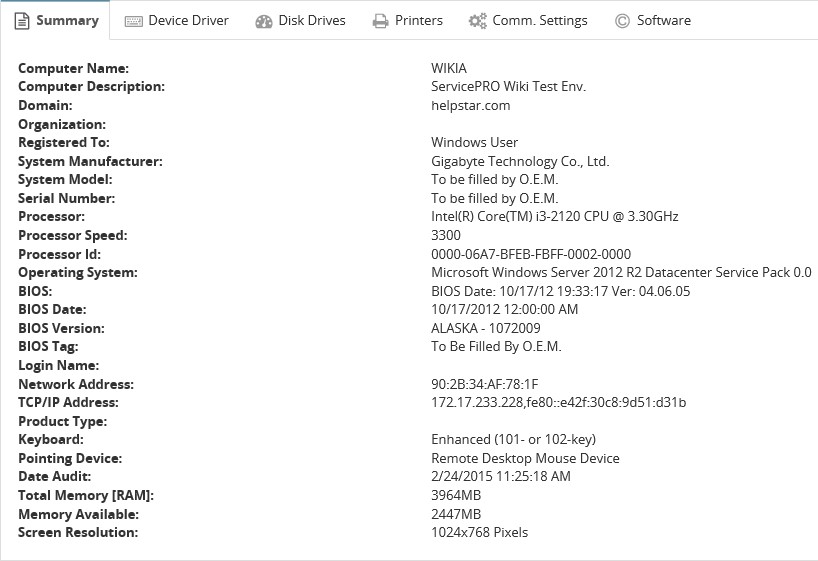The width and height of the screenshot is (818, 561).
Task: Go to the Comm. Settings tab
Action: [540, 20]
